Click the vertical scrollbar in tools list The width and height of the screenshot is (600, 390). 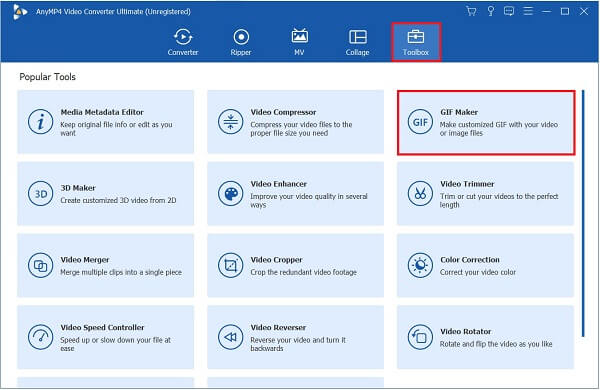[583, 214]
